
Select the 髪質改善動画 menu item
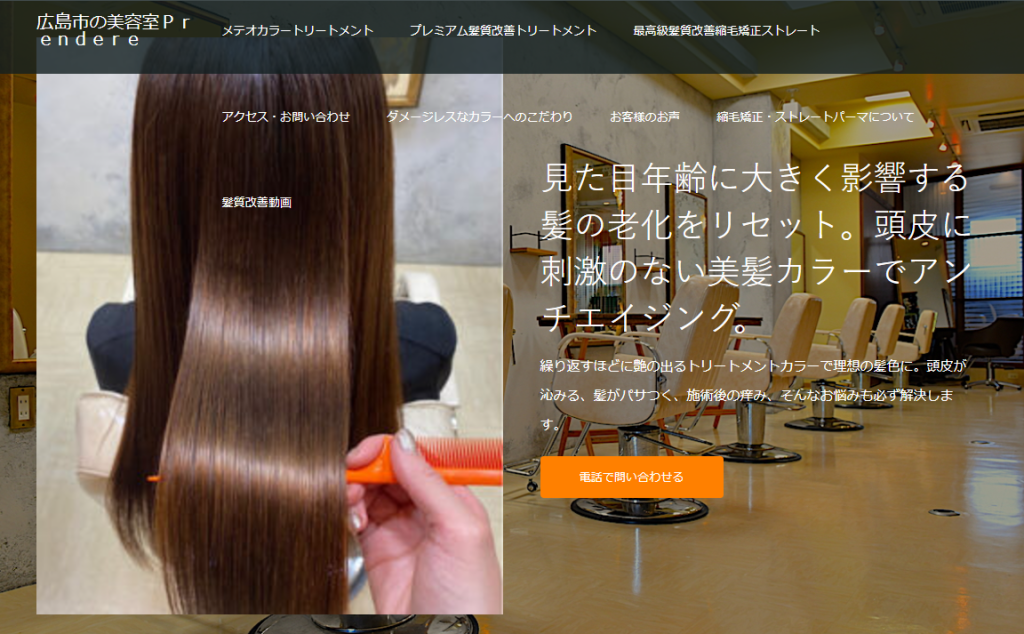(x=256, y=202)
